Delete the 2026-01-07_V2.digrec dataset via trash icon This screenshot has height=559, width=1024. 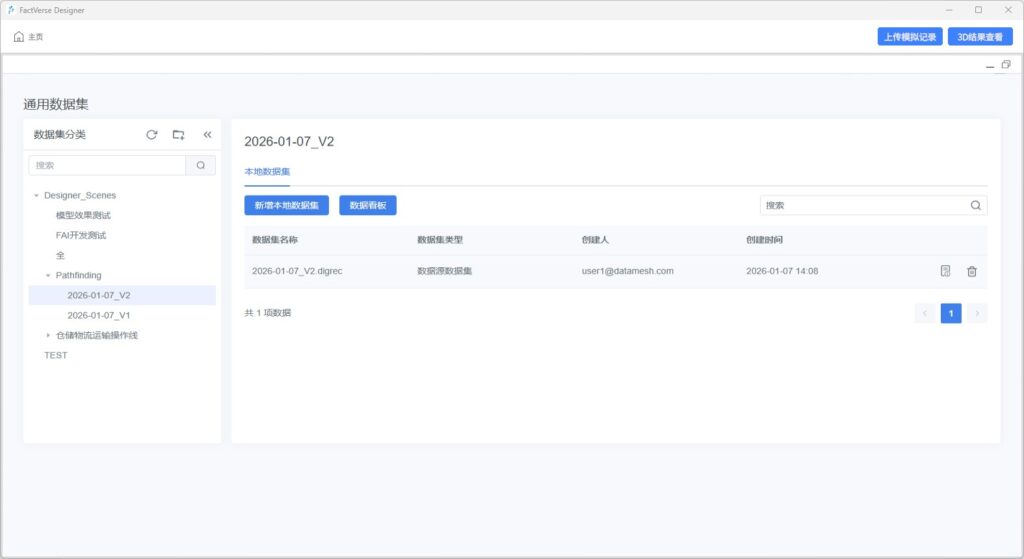coord(972,271)
